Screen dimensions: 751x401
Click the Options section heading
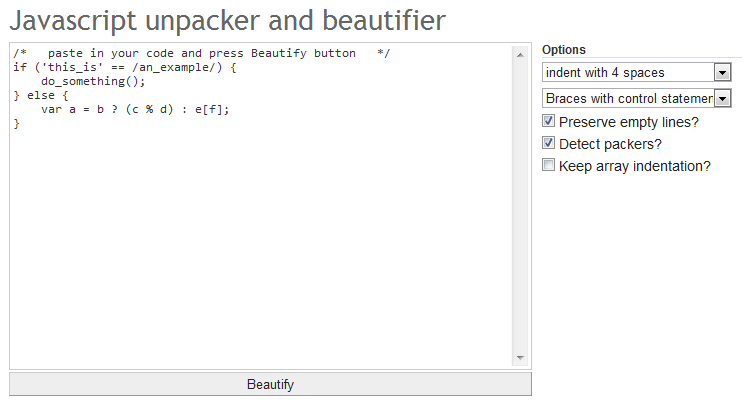tap(563, 50)
